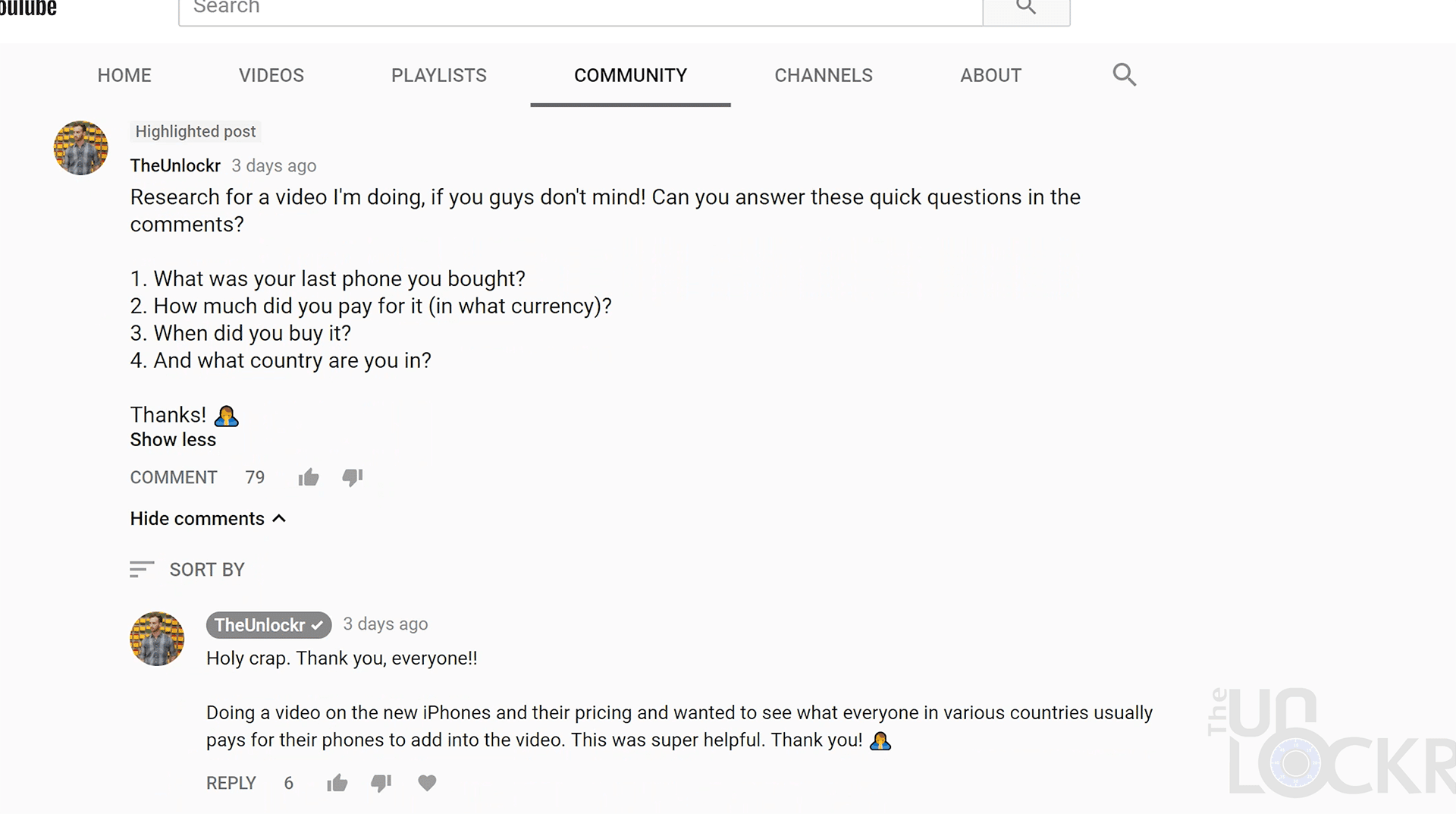Switch to the VIDEOS tab
Image resolution: width=1456 pixels, height=814 pixels.
(271, 75)
